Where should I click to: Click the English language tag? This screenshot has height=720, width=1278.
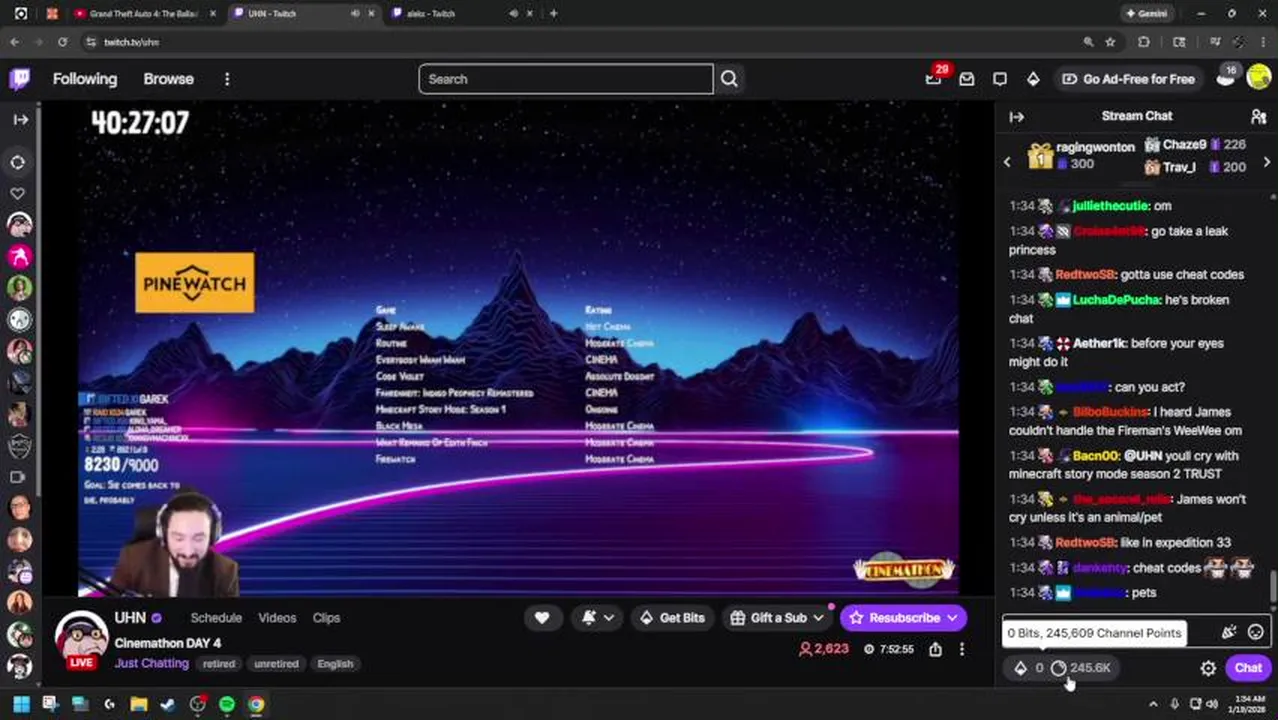[335, 664]
